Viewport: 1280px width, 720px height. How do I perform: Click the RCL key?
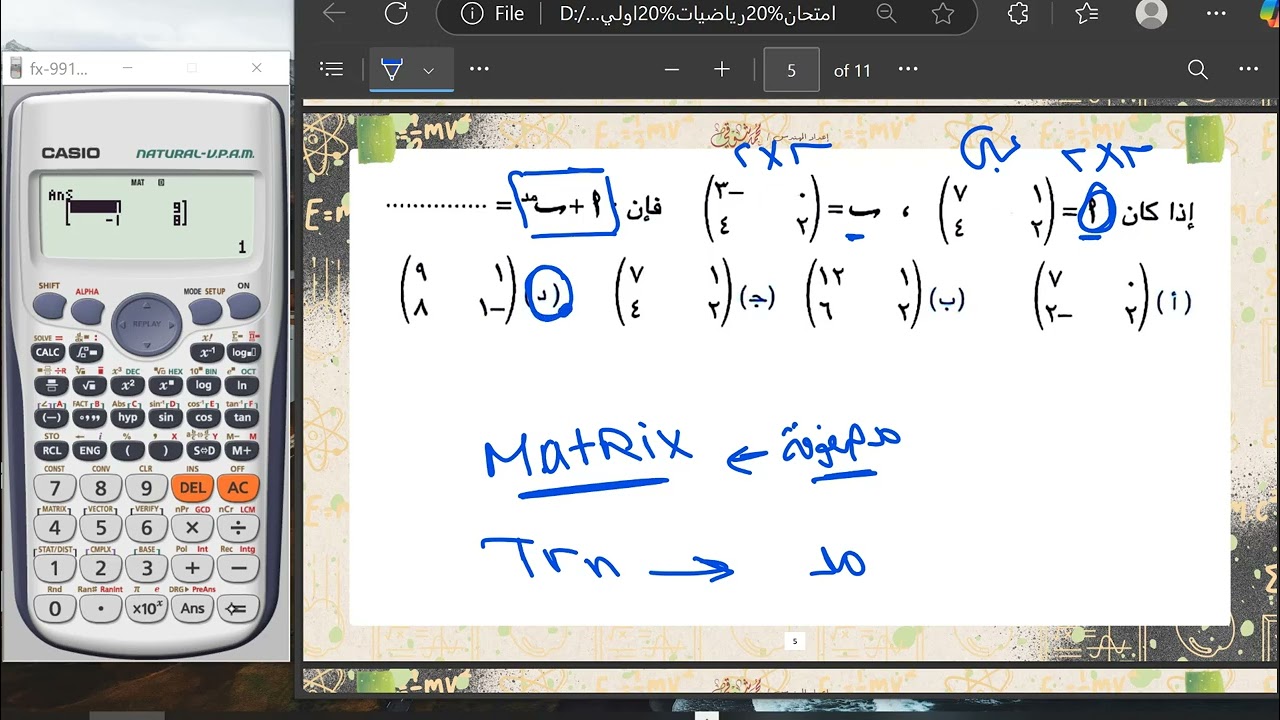(51, 451)
